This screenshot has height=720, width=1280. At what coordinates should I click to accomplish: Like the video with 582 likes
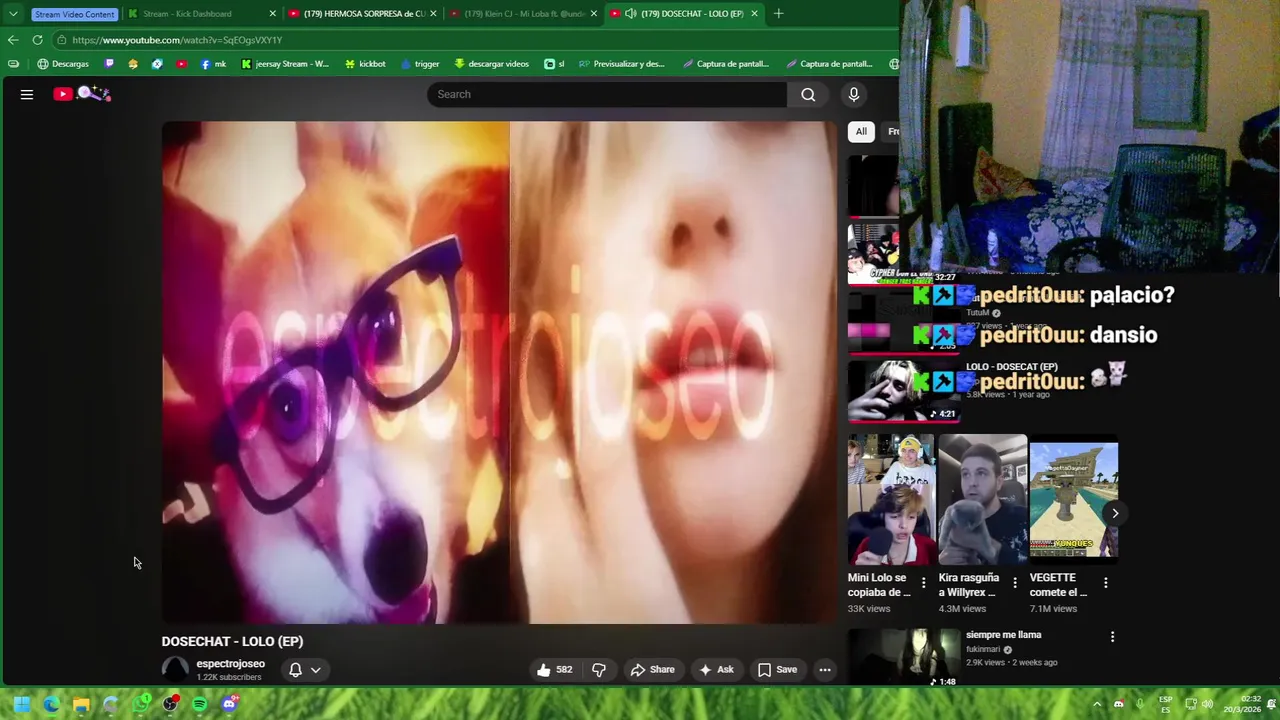pyautogui.click(x=554, y=670)
